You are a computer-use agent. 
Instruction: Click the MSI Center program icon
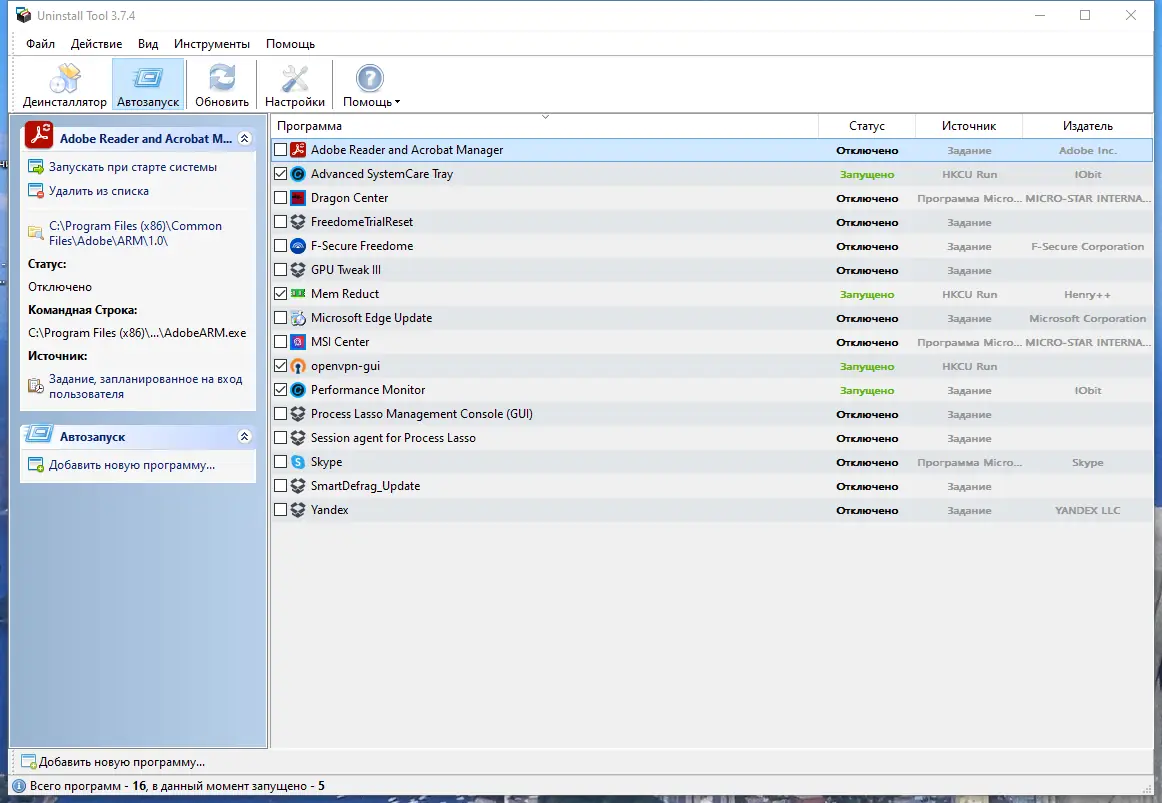click(298, 342)
